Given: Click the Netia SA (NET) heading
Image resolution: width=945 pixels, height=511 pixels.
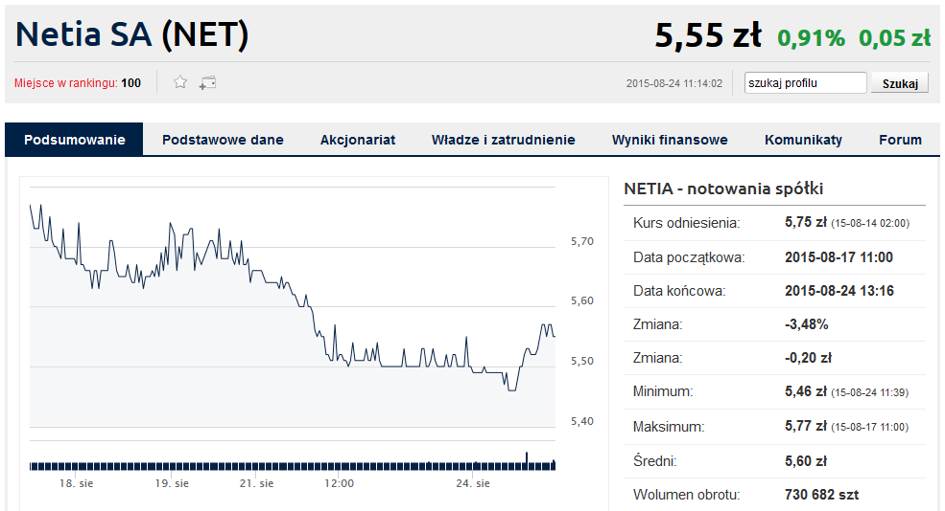Looking at the screenshot, I should click(x=132, y=34).
